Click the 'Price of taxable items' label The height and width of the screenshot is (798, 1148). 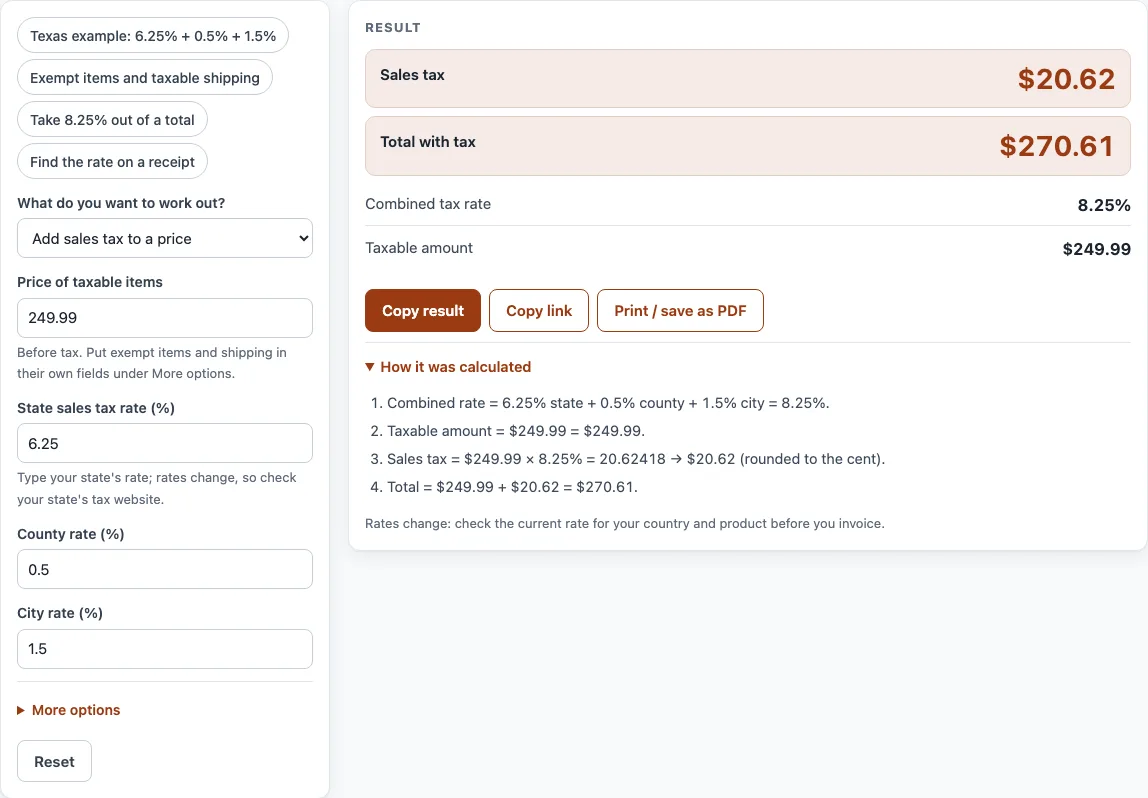90,282
